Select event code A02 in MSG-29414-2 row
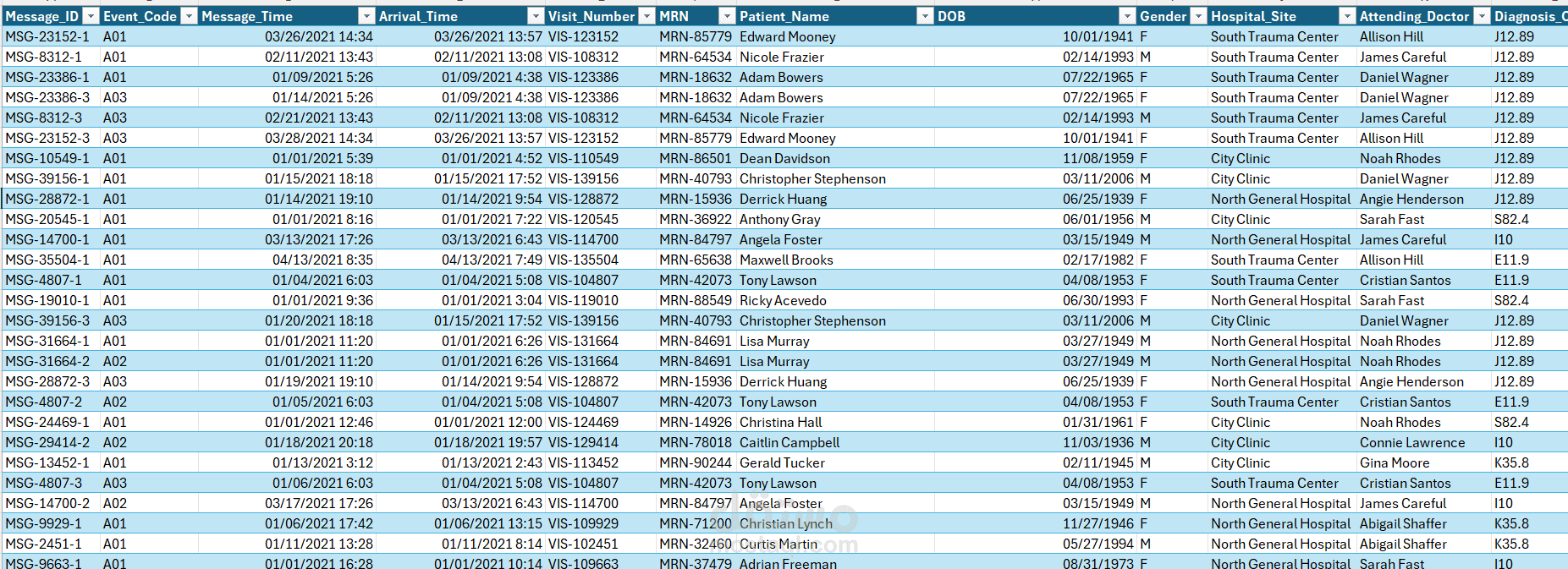This screenshot has height=569, width=1568. (x=115, y=442)
